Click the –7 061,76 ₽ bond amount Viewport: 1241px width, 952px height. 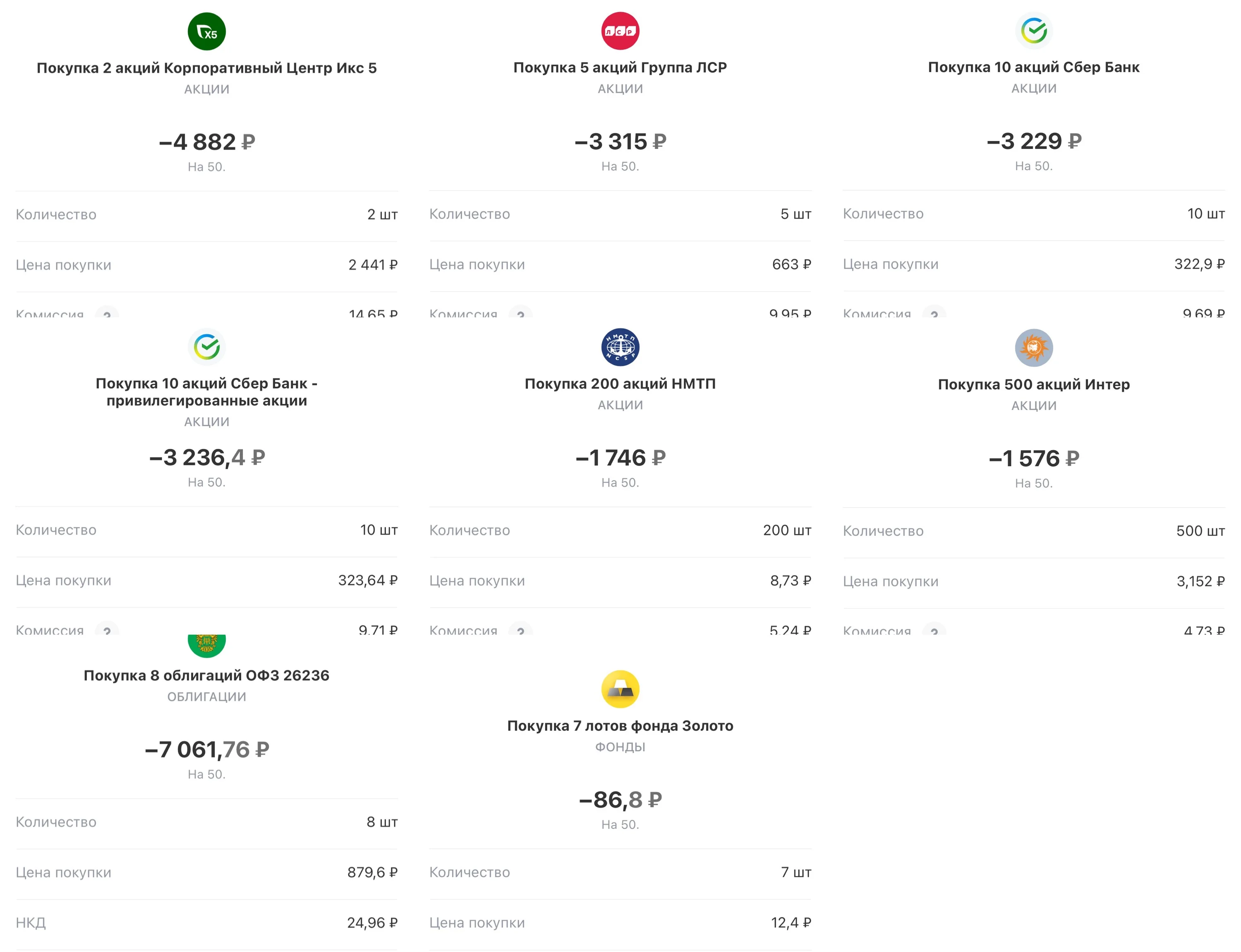(x=207, y=750)
